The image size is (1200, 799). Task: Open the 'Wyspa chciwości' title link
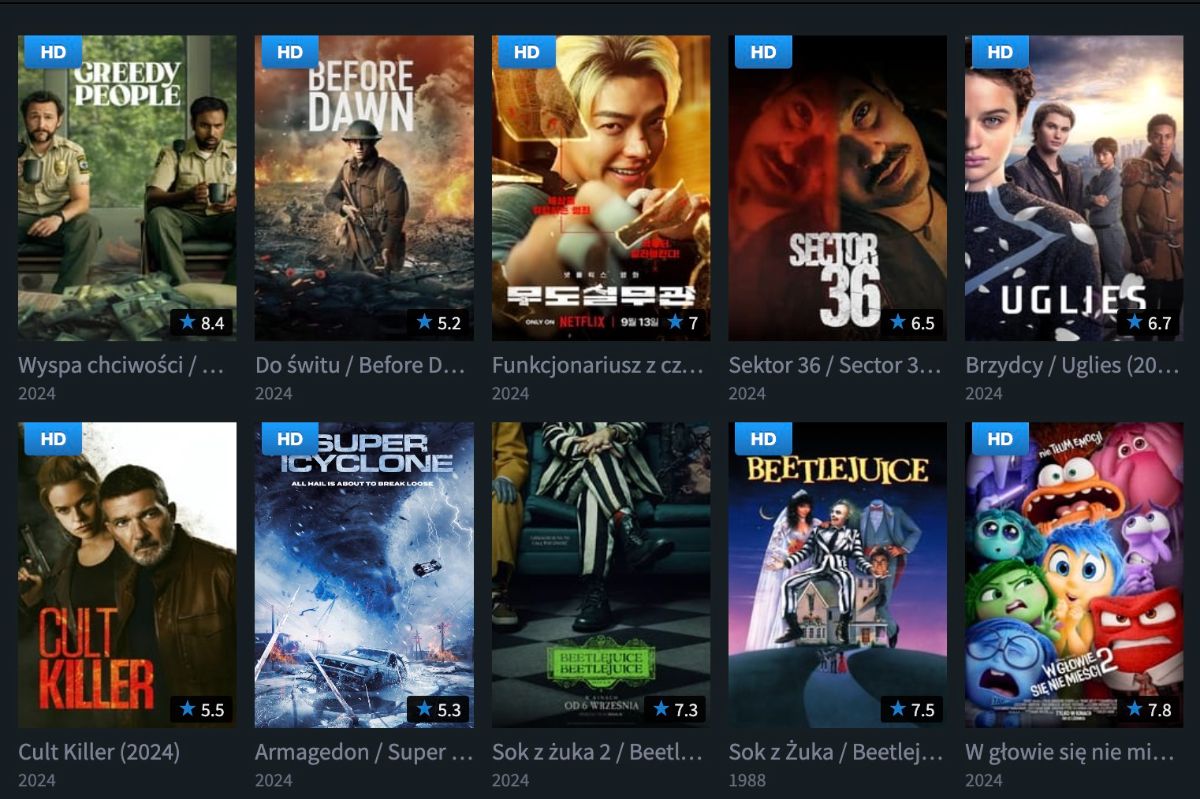(x=121, y=365)
